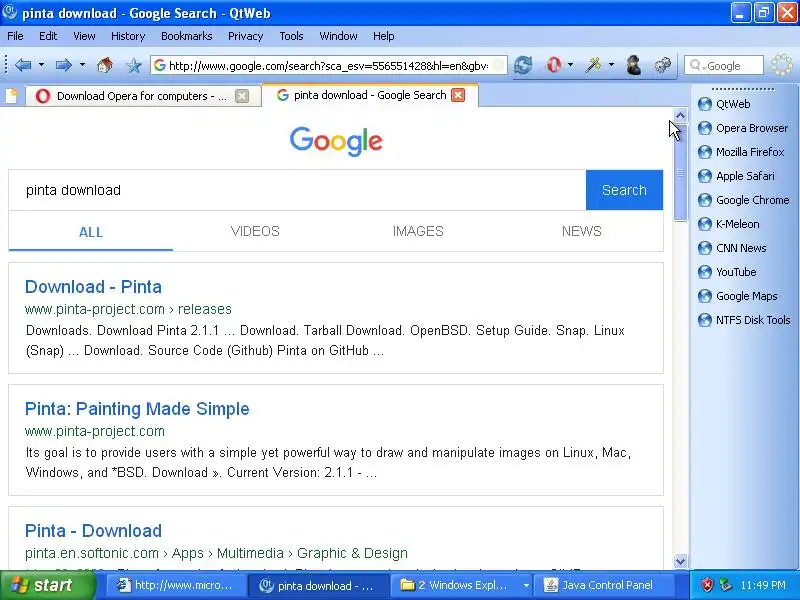Close the pinta download Google Search tab
This screenshot has width=800, height=600.
(458, 95)
